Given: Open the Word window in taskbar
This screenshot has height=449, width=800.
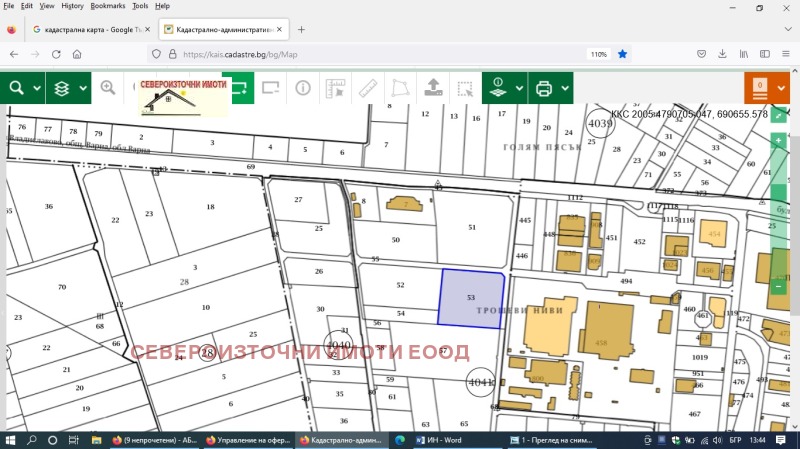Looking at the screenshot, I should tap(430, 439).
